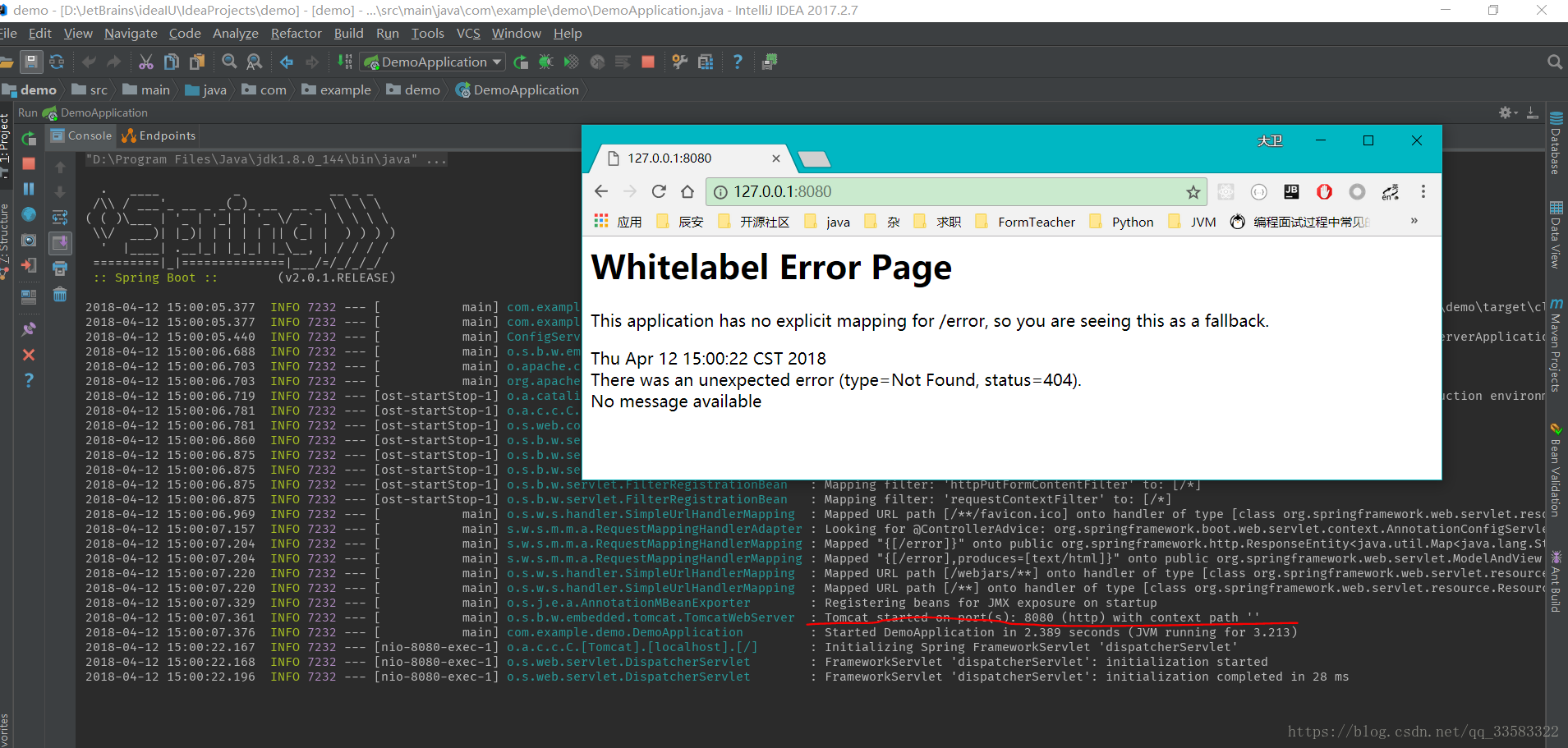The height and width of the screenshot is (748, 1568).
Task: Click Restore Layout icon in the Run sidebar
Action: coord(29,296)
